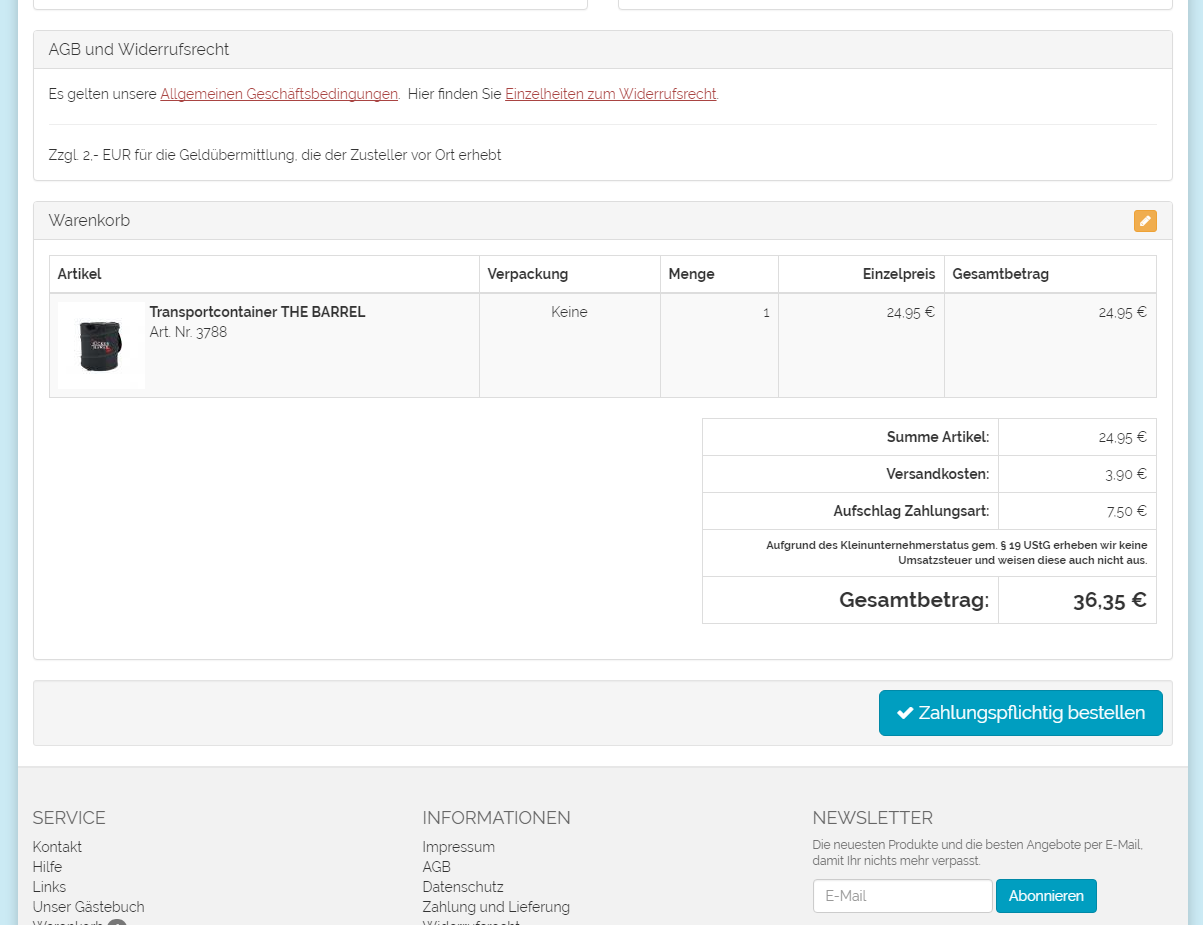Click THE BARREL product thumbnail

point(101,345)
